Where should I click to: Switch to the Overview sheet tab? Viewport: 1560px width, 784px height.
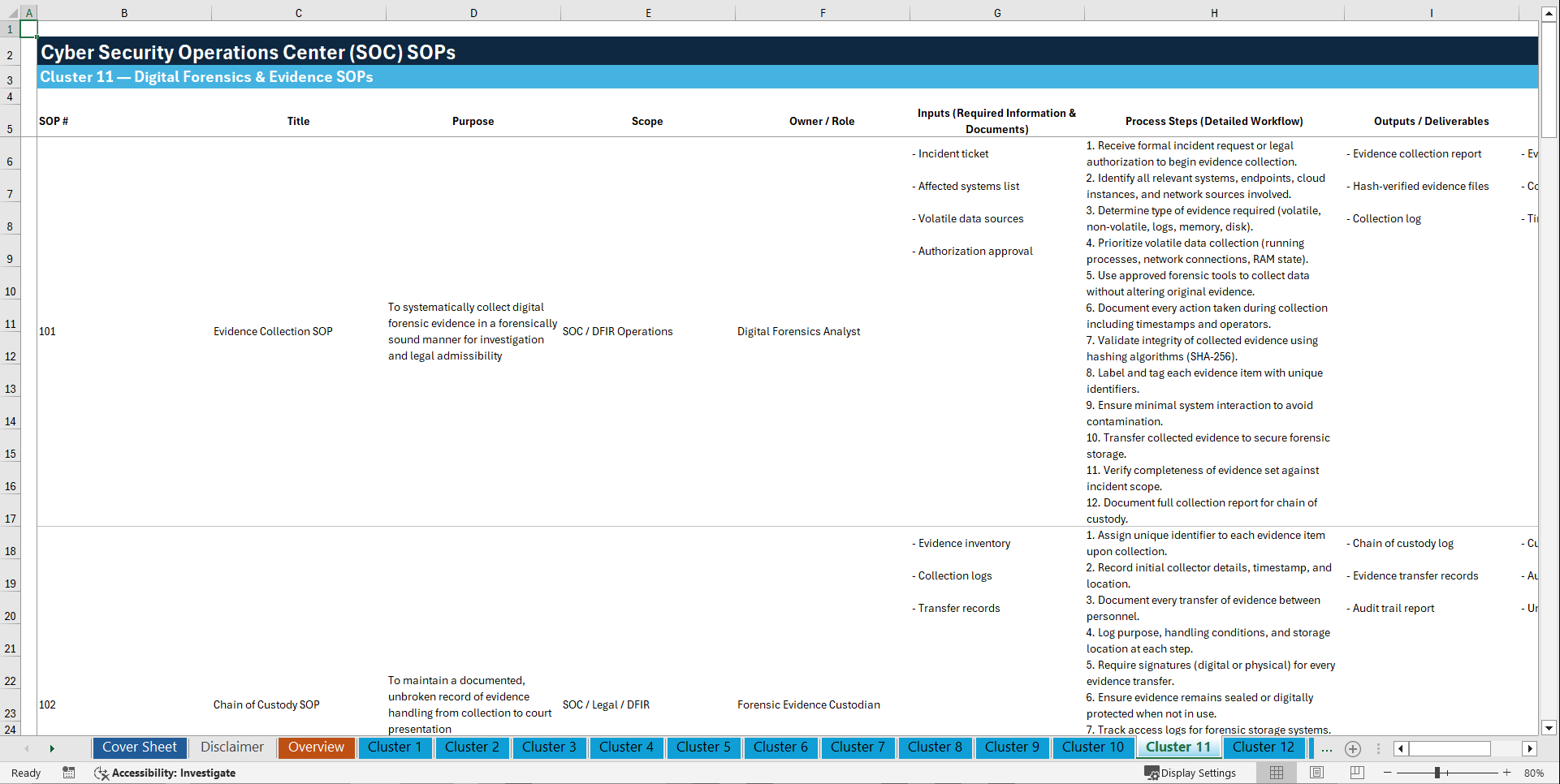(316, 747)
